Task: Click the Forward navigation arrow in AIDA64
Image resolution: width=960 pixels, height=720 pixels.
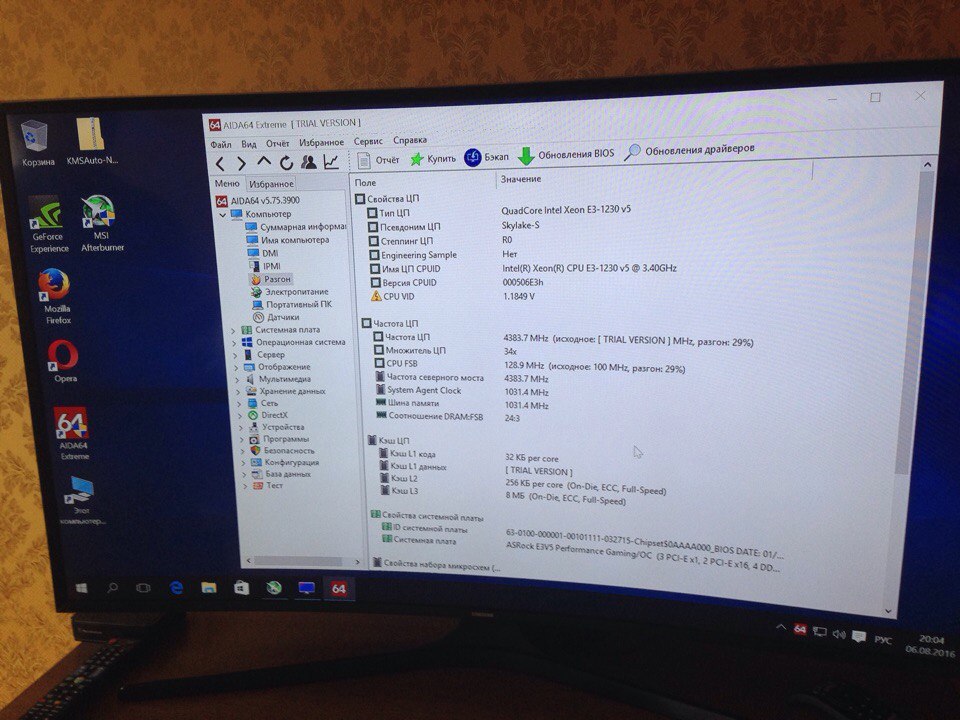Action: pos(242,163)
